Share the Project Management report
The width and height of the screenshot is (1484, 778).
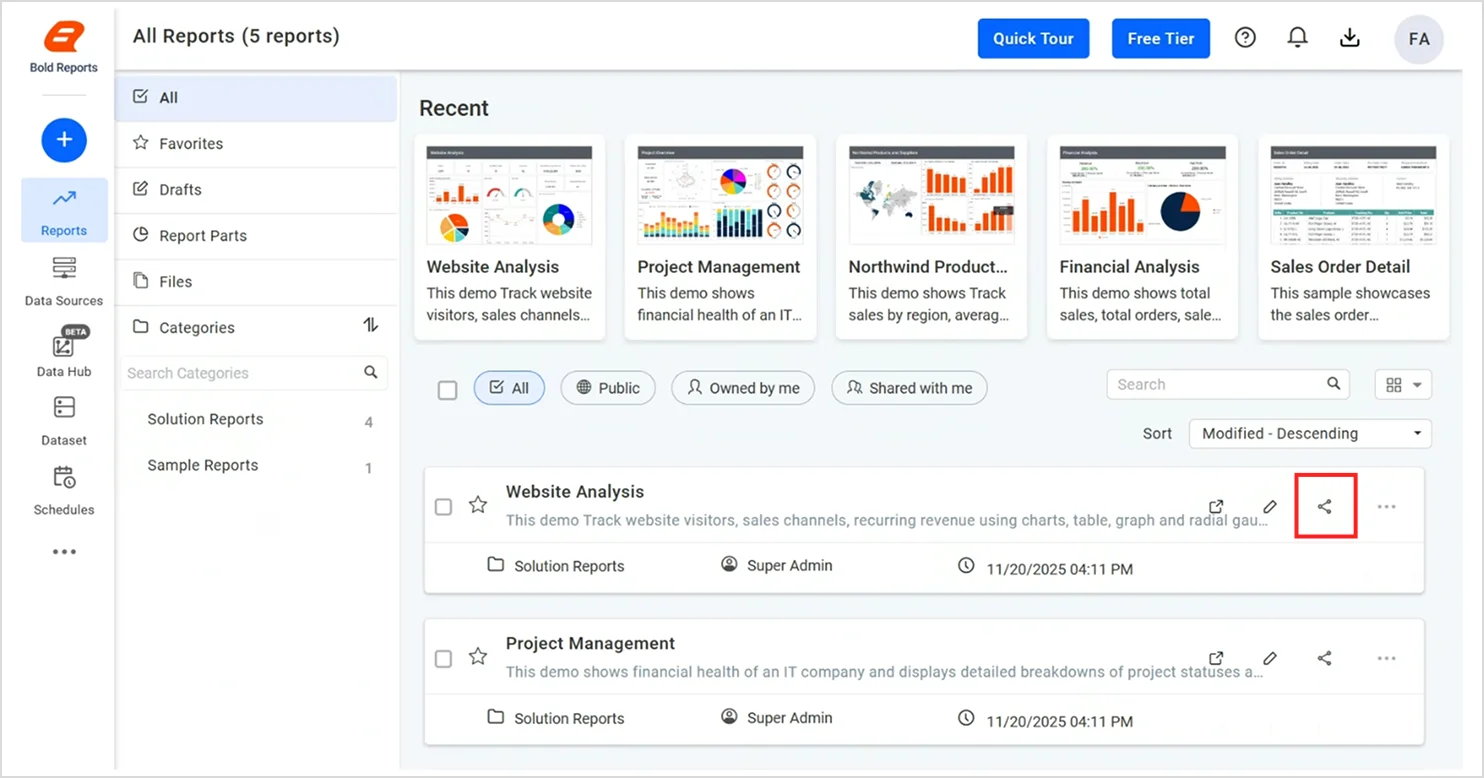(x=1325, y=658)
